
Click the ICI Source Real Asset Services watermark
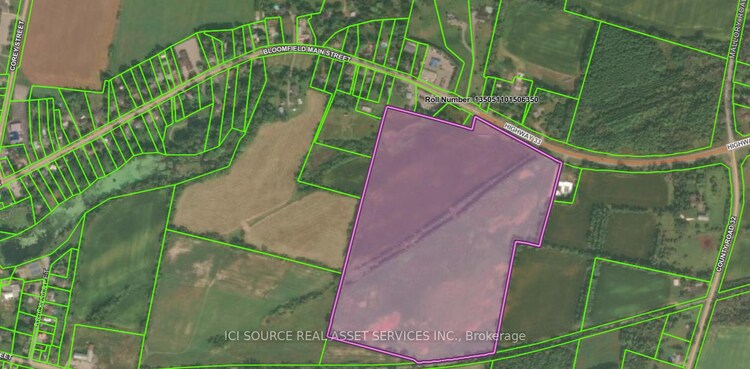coord(375,335)
